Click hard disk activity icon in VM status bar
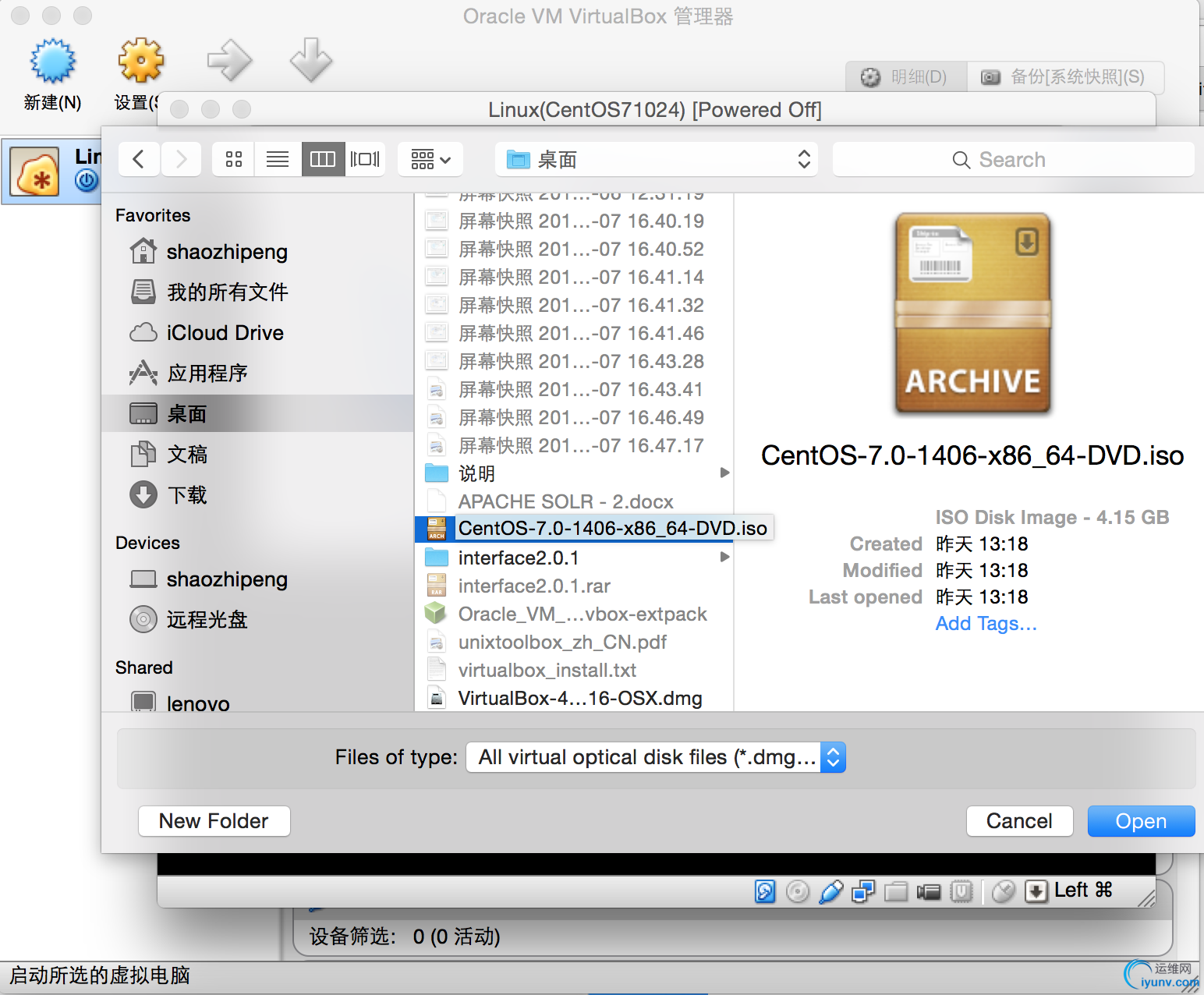The width and height of the screenshot is (1204, 995). 765,891
